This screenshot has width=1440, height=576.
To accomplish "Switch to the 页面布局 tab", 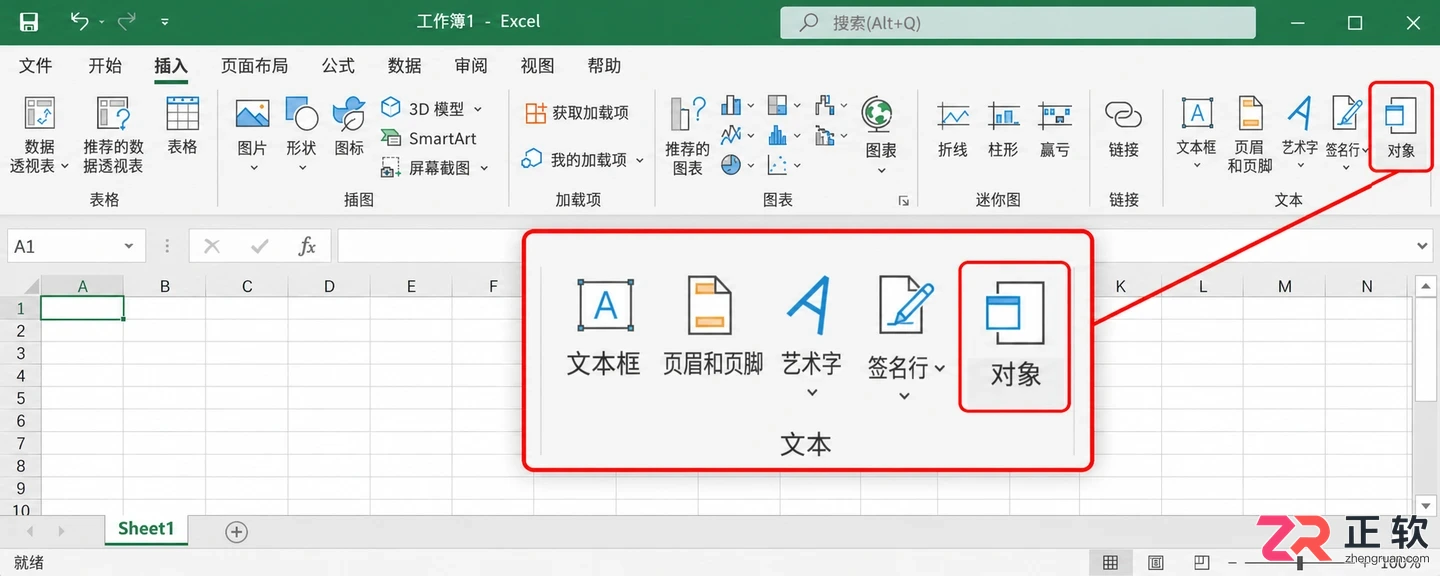I will (x=254, y=66).
